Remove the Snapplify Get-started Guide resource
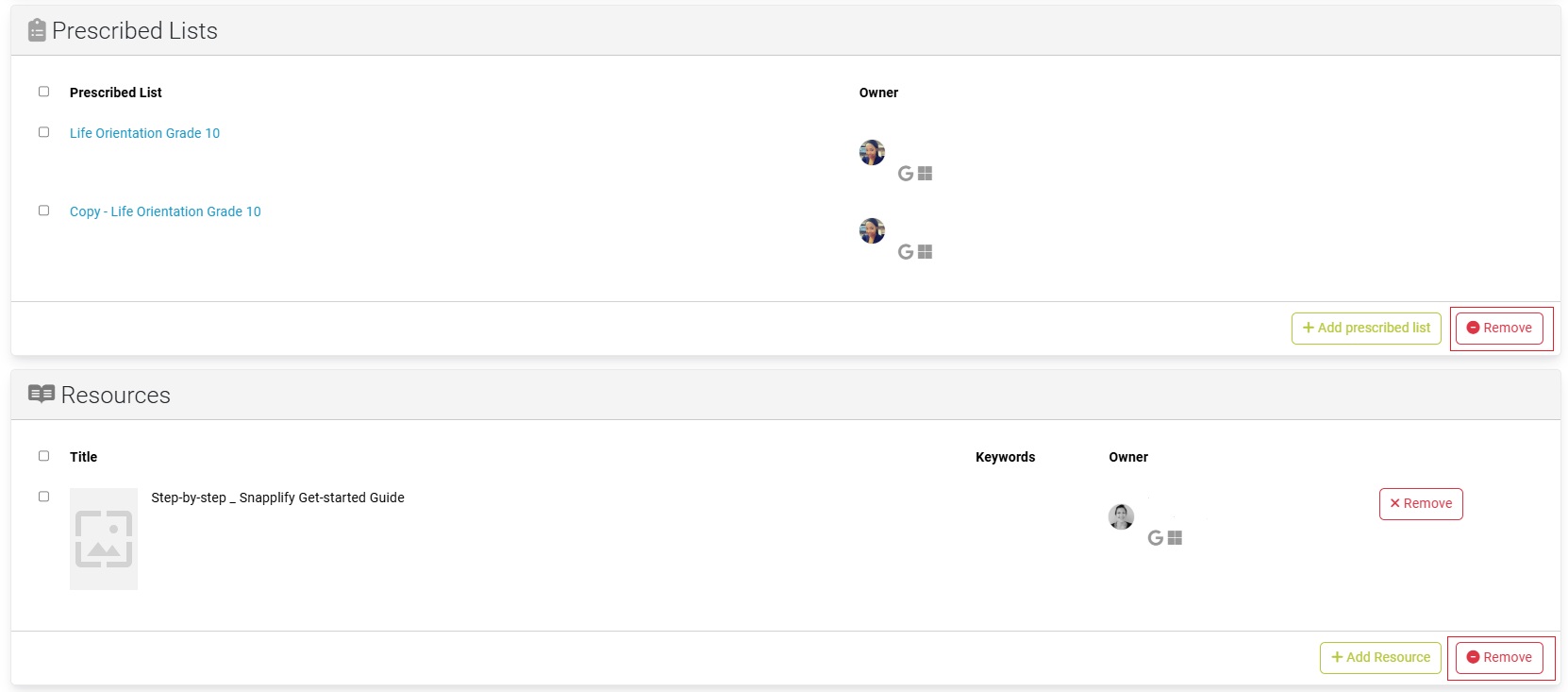Image resolution: width=1568 pixels, height=692 pixels. coord(1420,503)
